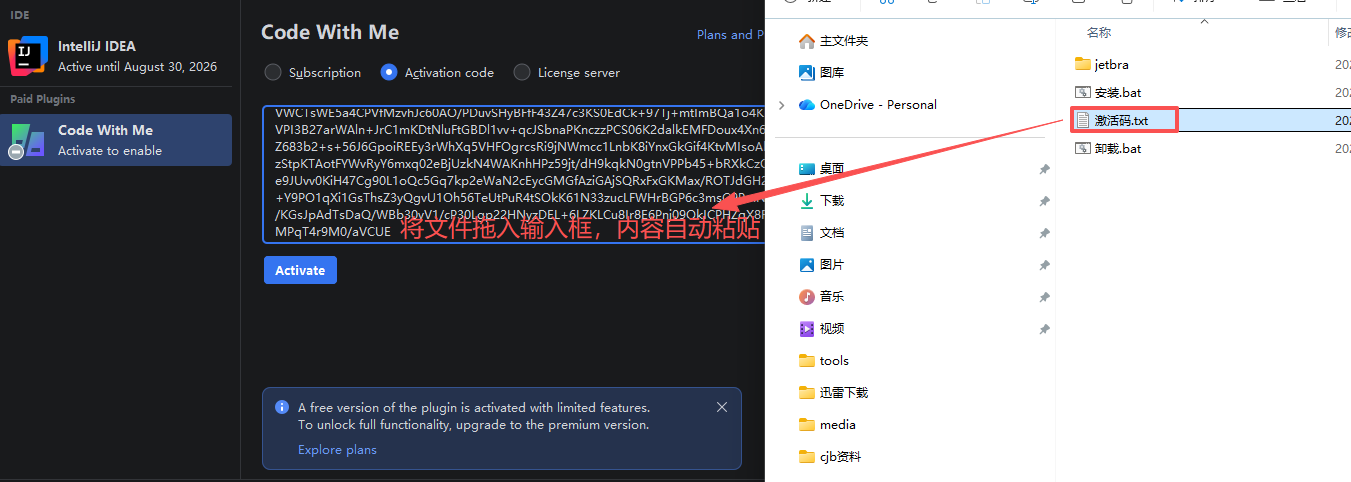Dismiss the free version notification
The image size is (1351, 482).
[722, 407]
